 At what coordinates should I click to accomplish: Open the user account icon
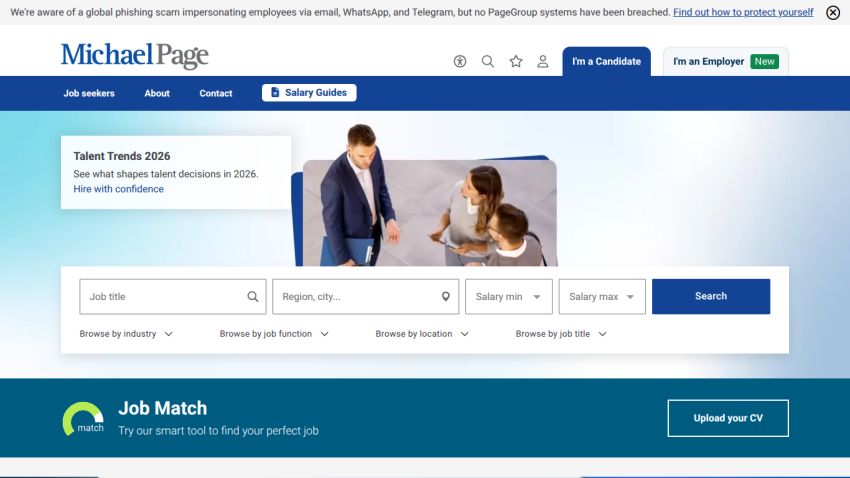[543, 61]
